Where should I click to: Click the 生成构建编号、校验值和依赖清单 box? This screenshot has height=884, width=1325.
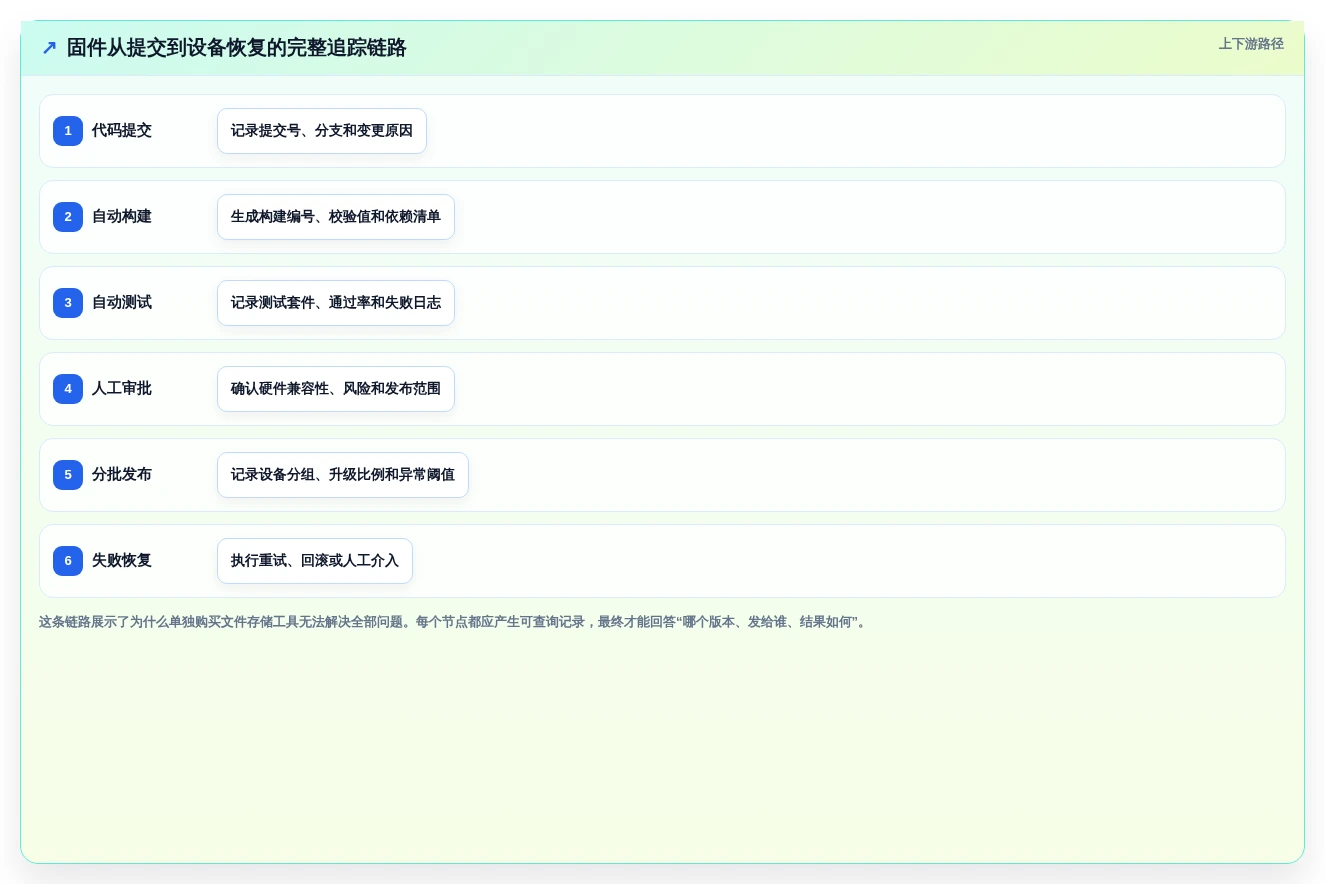(336, 217)
